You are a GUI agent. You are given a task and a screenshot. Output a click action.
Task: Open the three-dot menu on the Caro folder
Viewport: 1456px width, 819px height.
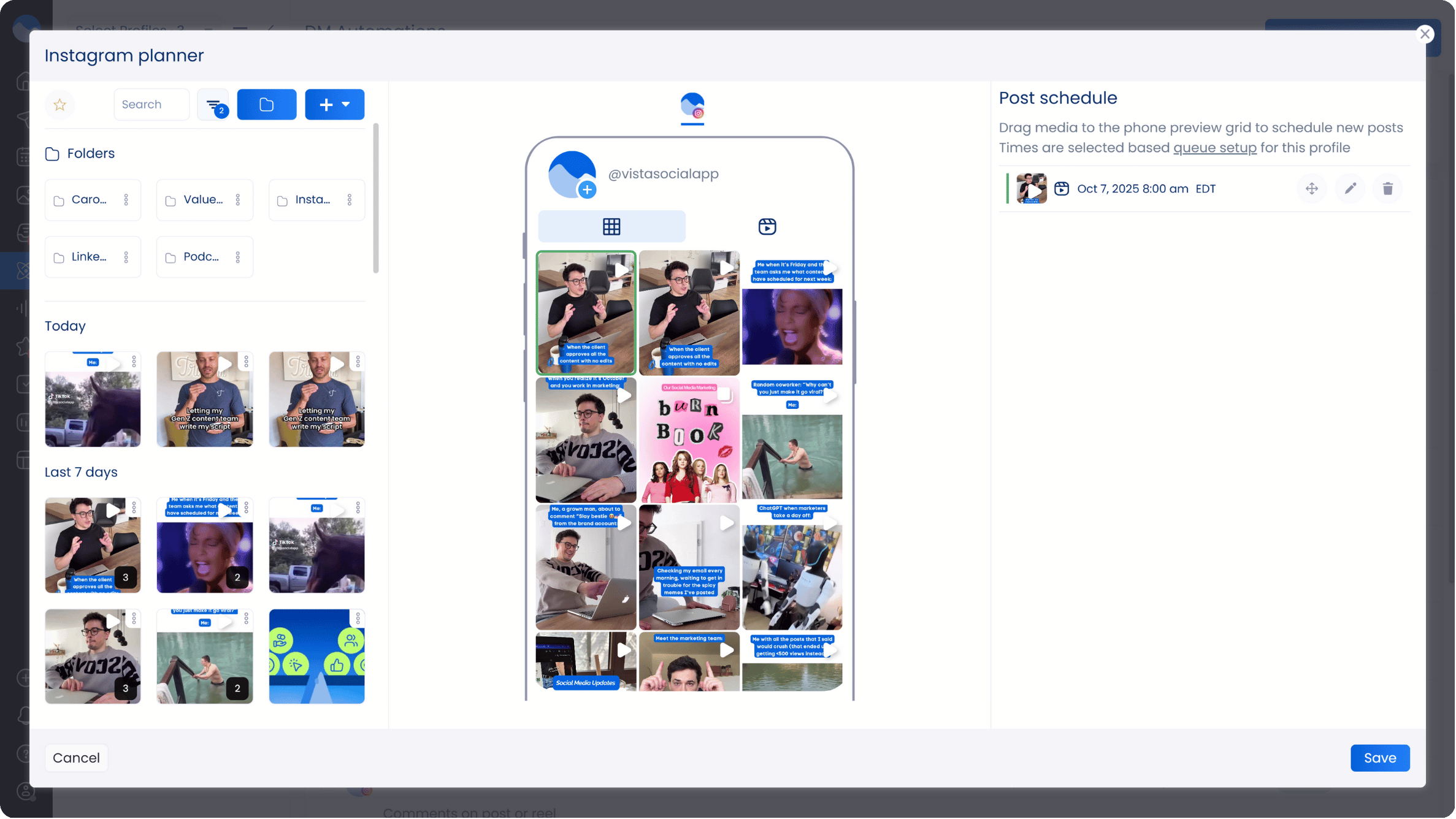coord(126,200)
